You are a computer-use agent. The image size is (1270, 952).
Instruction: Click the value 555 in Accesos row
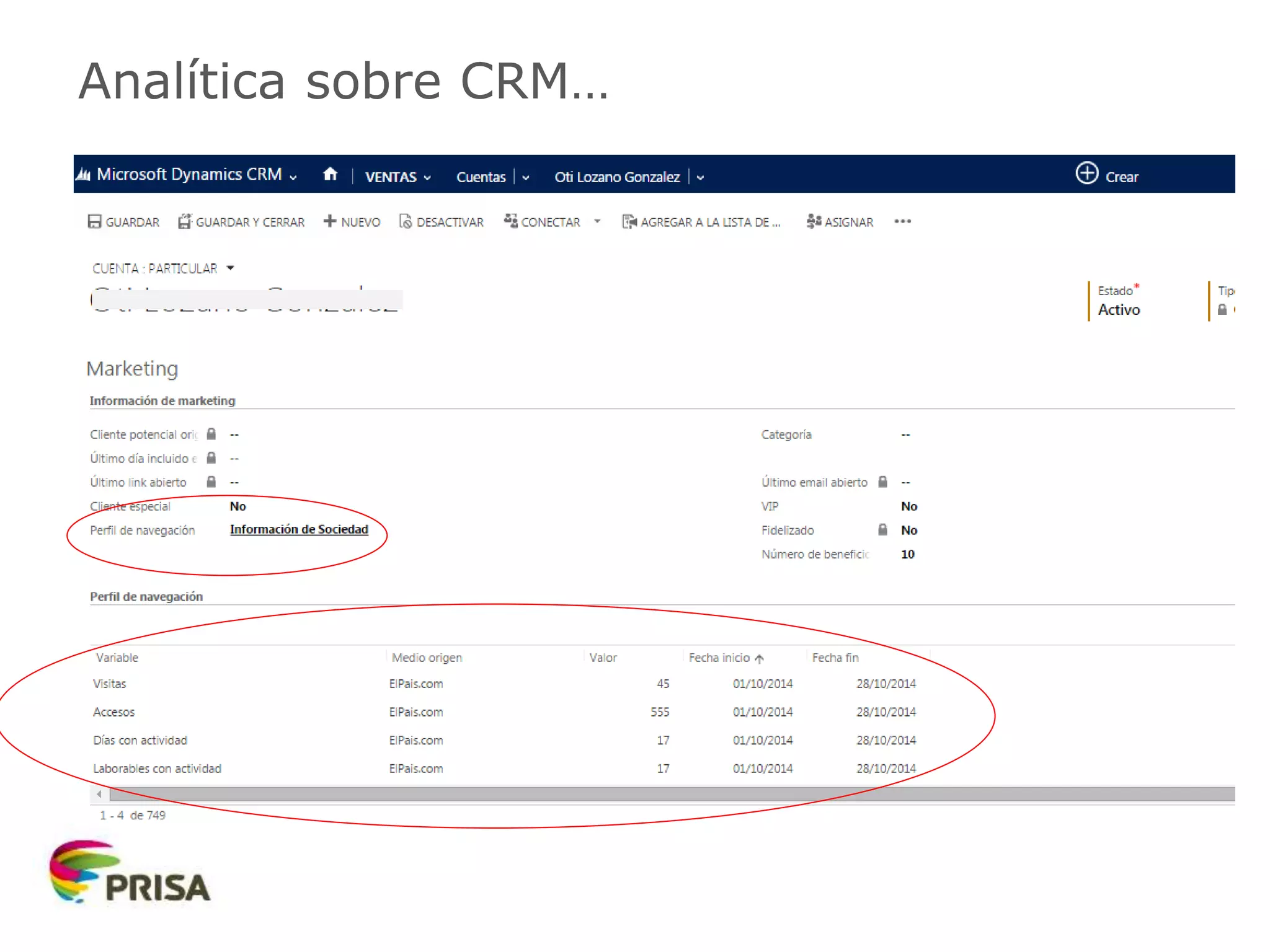click(660, 712)
